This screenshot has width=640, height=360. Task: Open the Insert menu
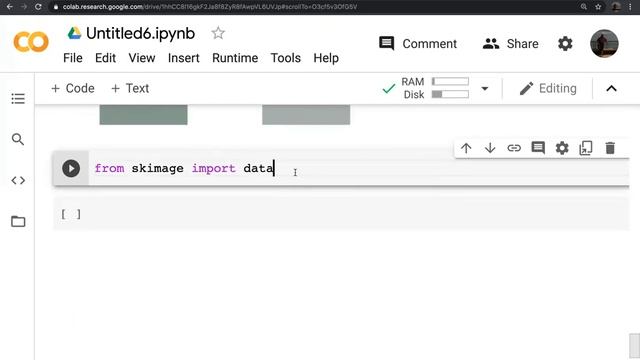click(184, 58)
